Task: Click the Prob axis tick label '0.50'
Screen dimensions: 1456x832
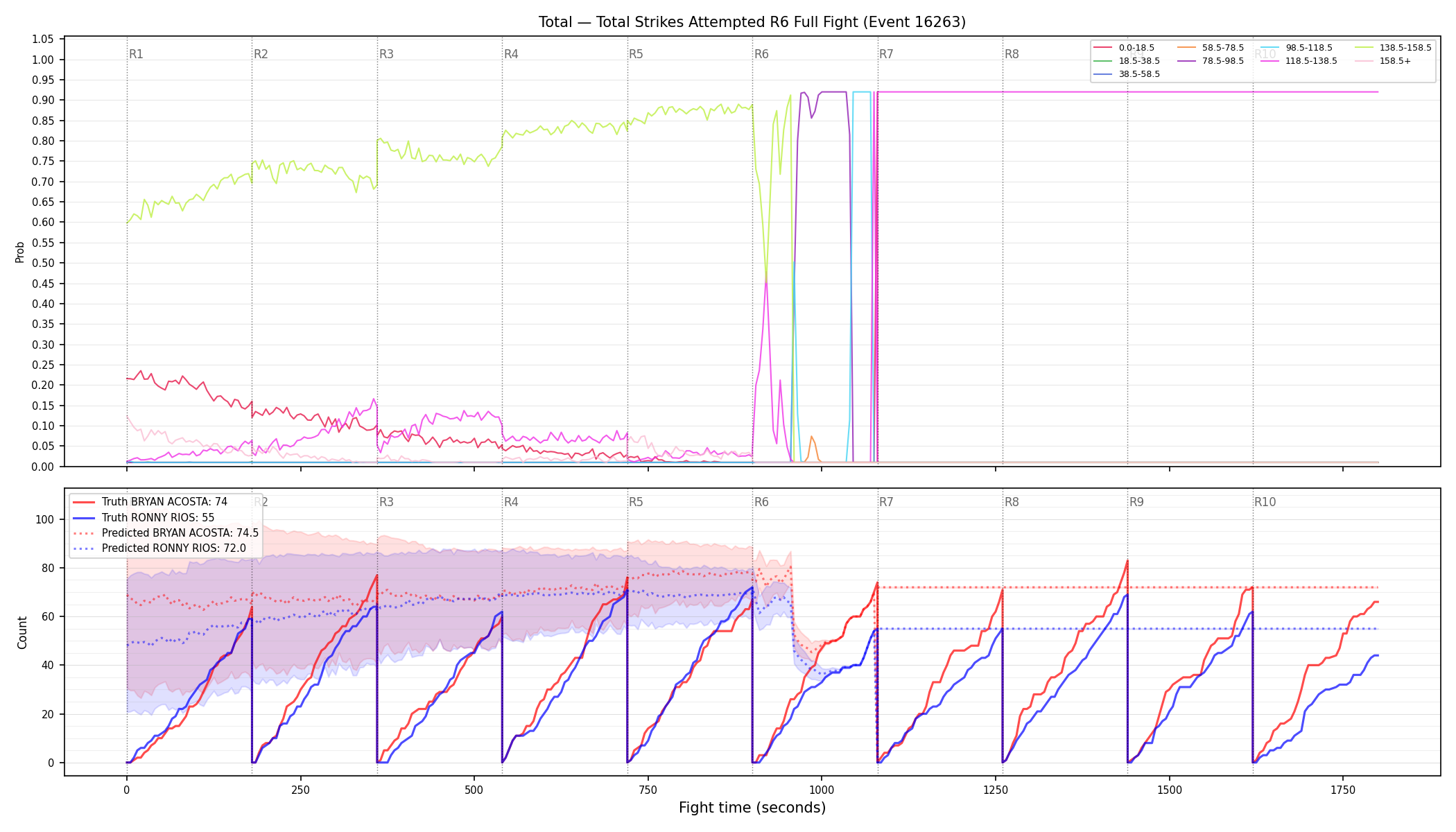Action: click(x=43, y=263)
